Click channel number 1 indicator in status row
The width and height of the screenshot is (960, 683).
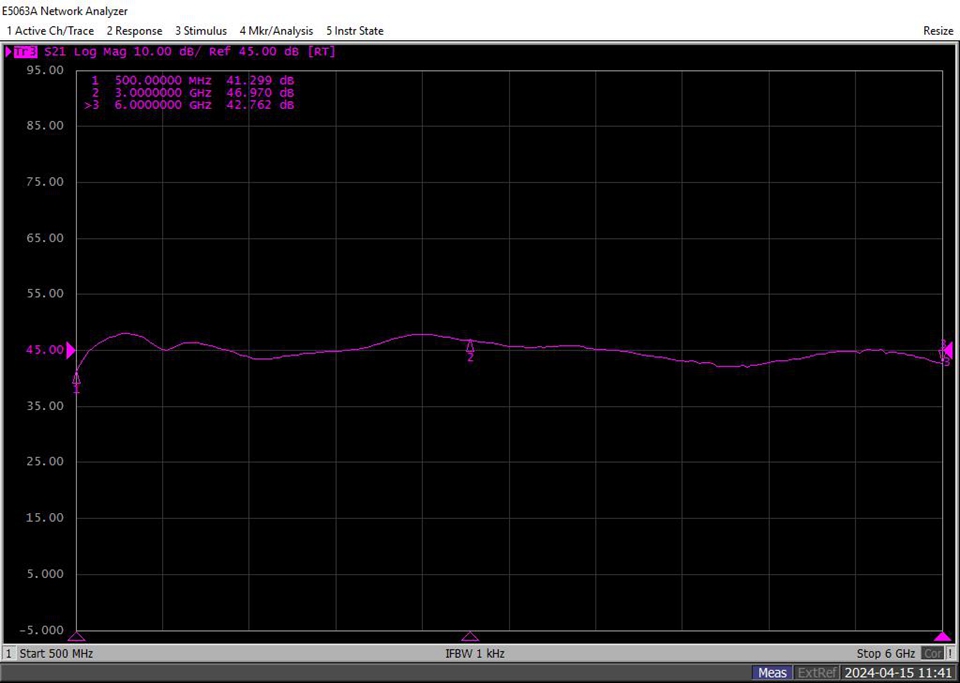coord(9,654)
